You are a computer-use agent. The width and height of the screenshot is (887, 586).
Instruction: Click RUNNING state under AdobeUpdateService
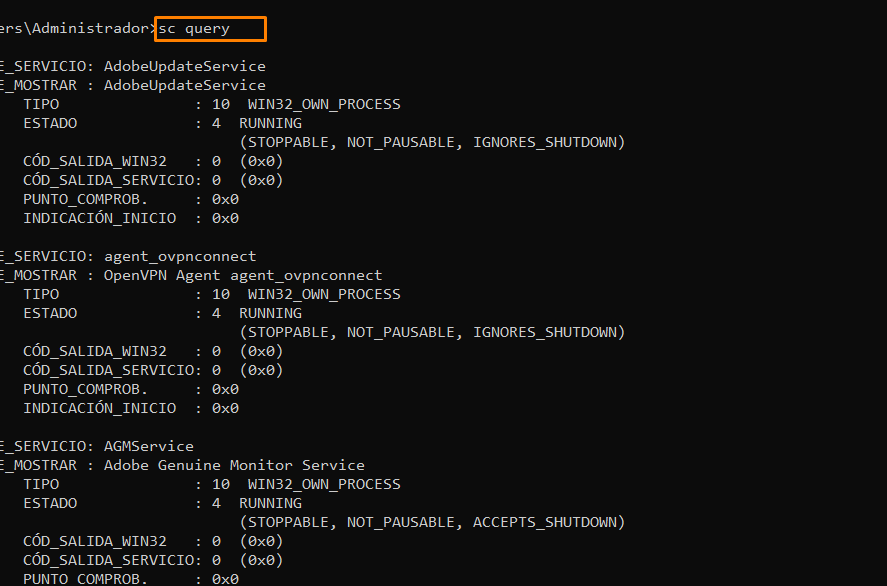click(x=270, y=123)
